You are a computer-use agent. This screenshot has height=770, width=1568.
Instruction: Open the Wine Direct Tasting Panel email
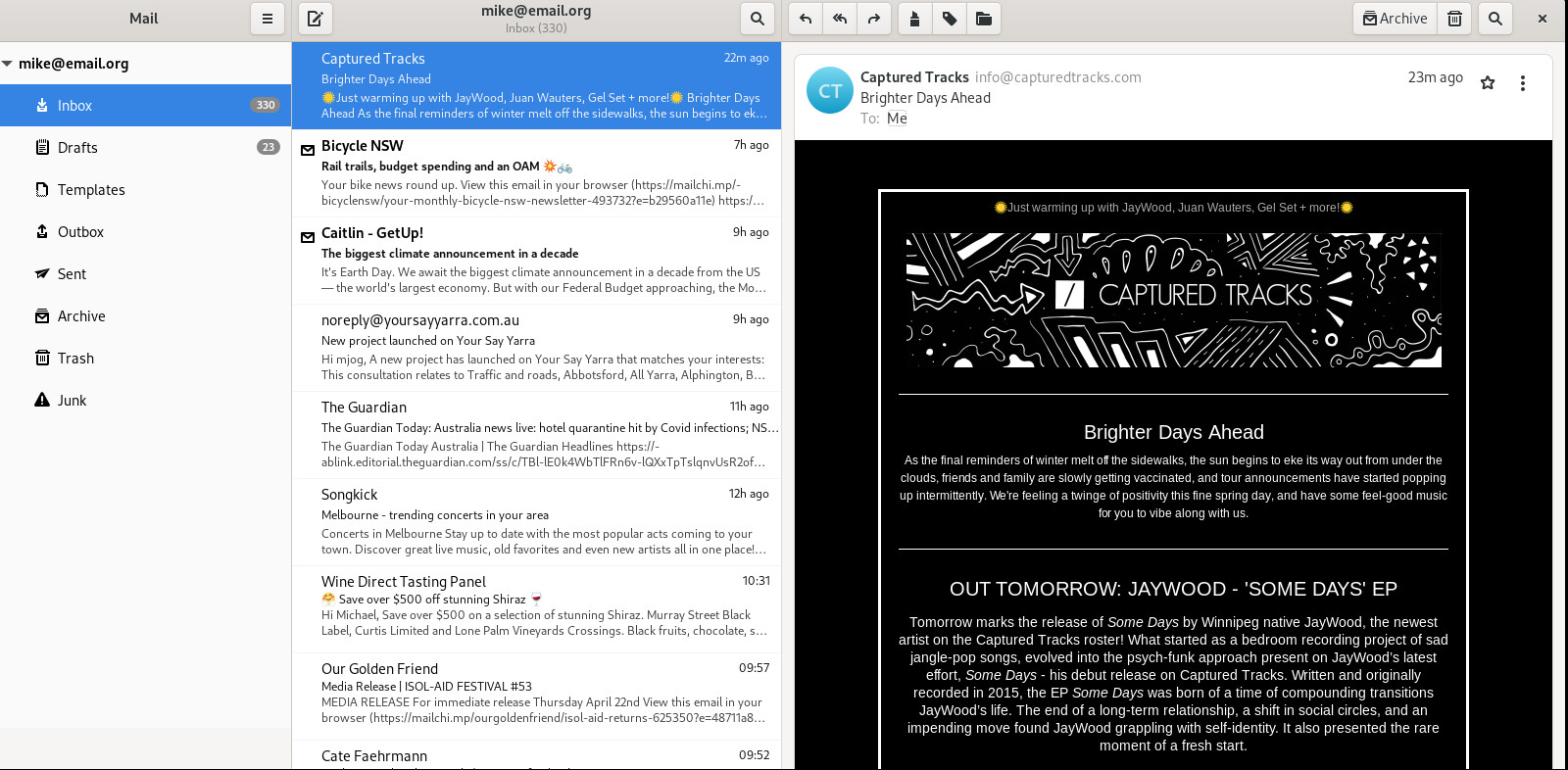coord(536,608)
